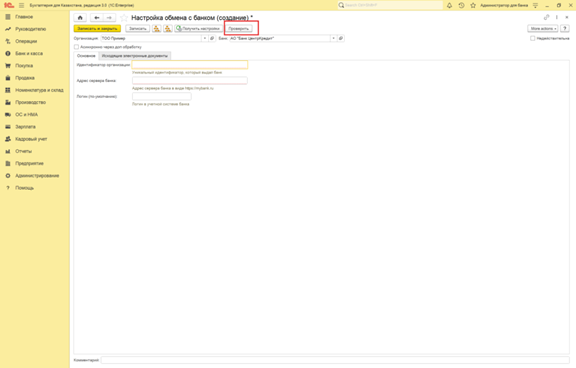Viewport: 576px width, 368px height.
Task: Click the Комментарий field at bottom
Action: (x=335, y=360)
